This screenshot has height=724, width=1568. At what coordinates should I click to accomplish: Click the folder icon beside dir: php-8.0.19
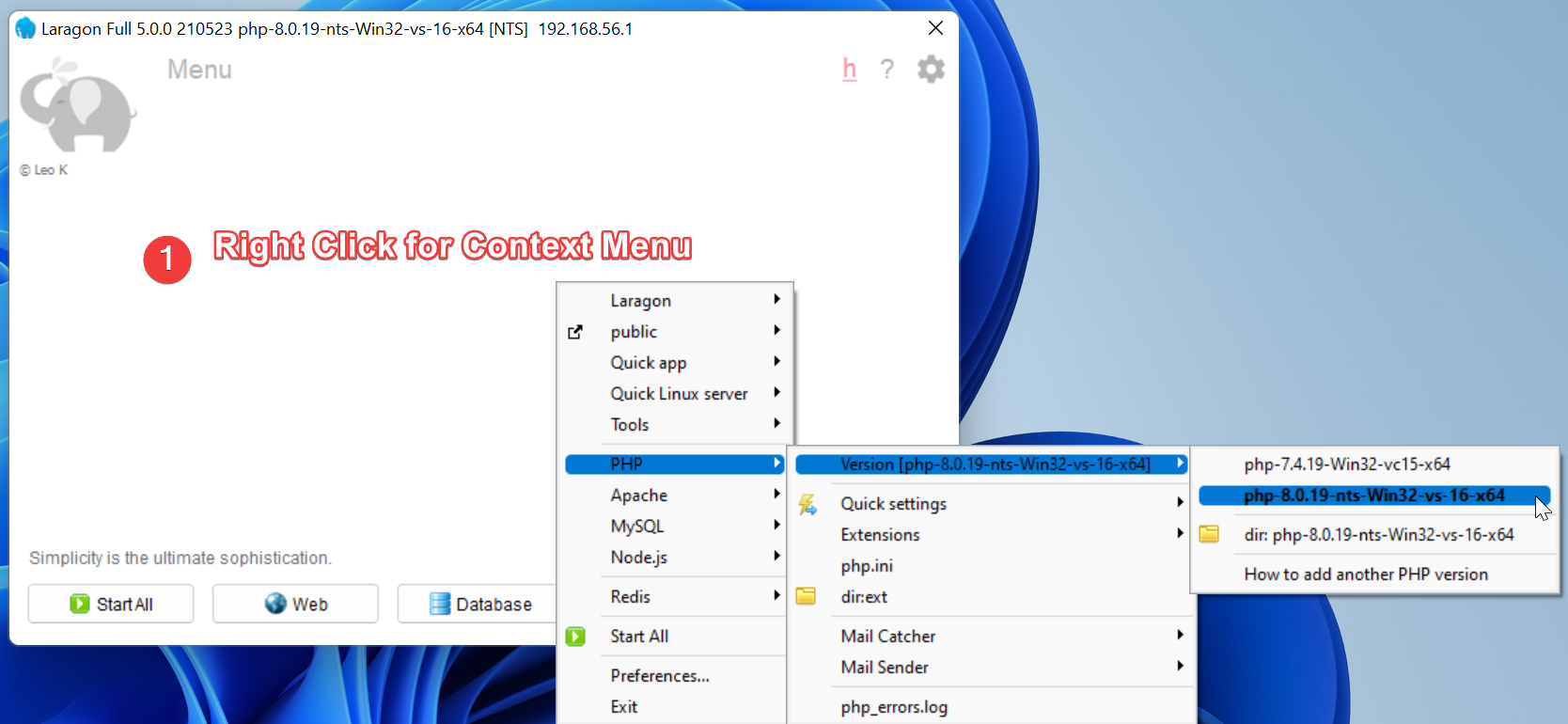pos(1209,534)
